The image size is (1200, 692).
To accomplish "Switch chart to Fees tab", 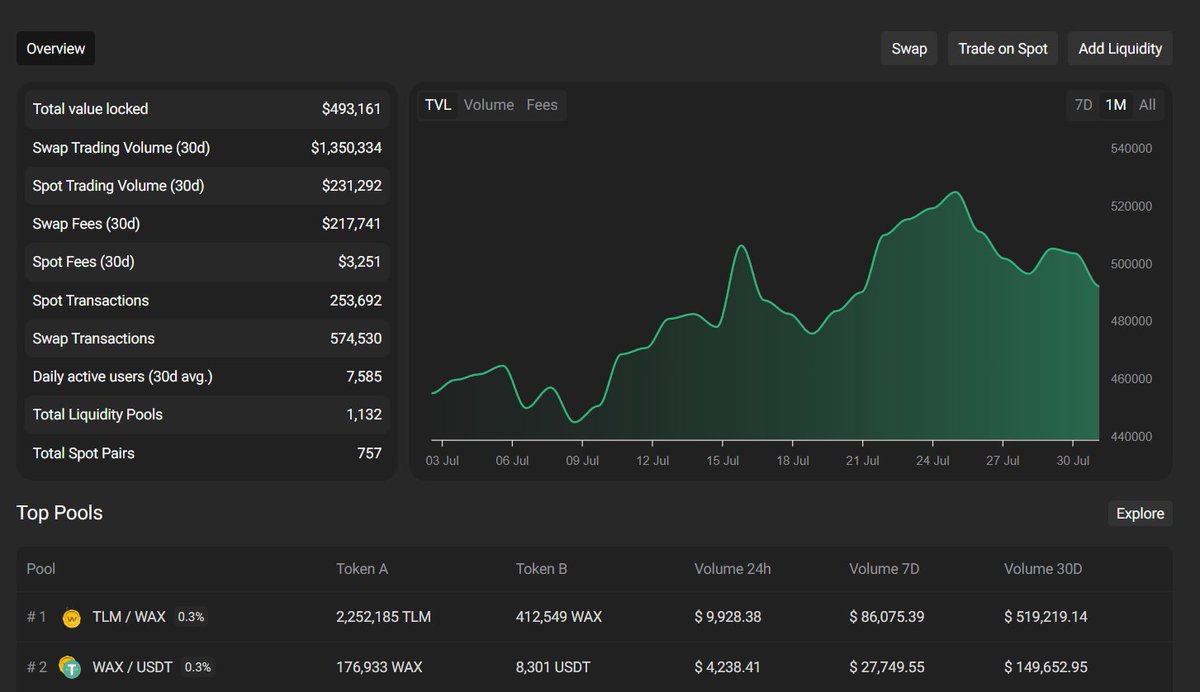I will click(x=542, y=105).
